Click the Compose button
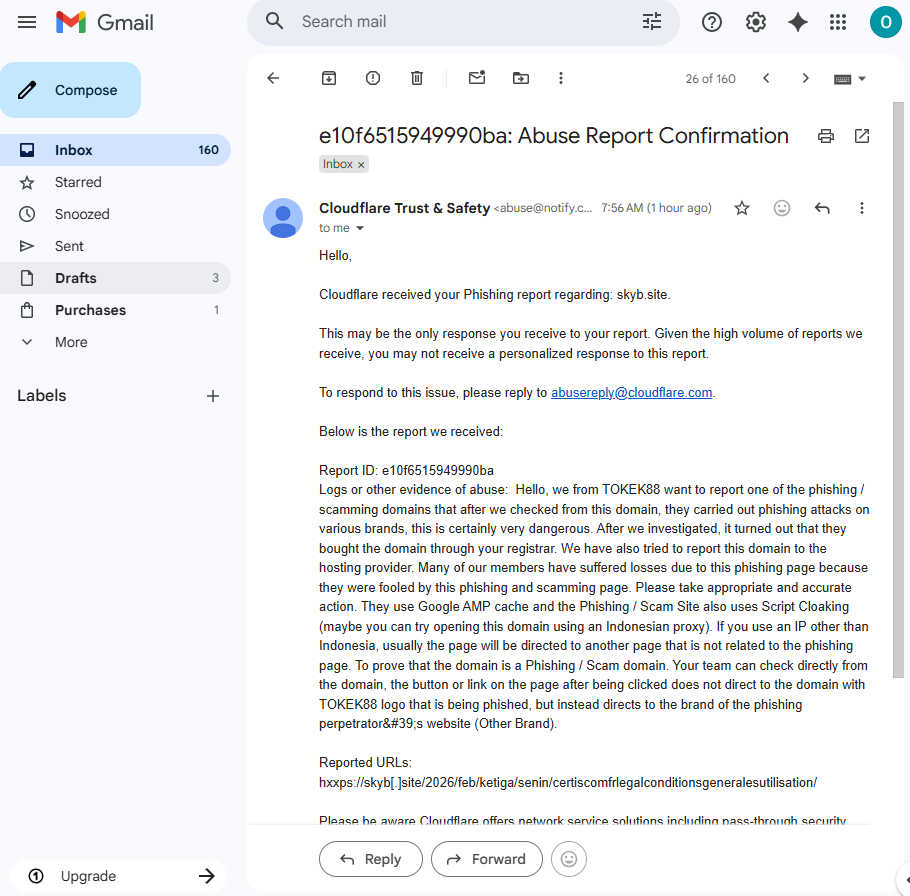 coord(71,90)
